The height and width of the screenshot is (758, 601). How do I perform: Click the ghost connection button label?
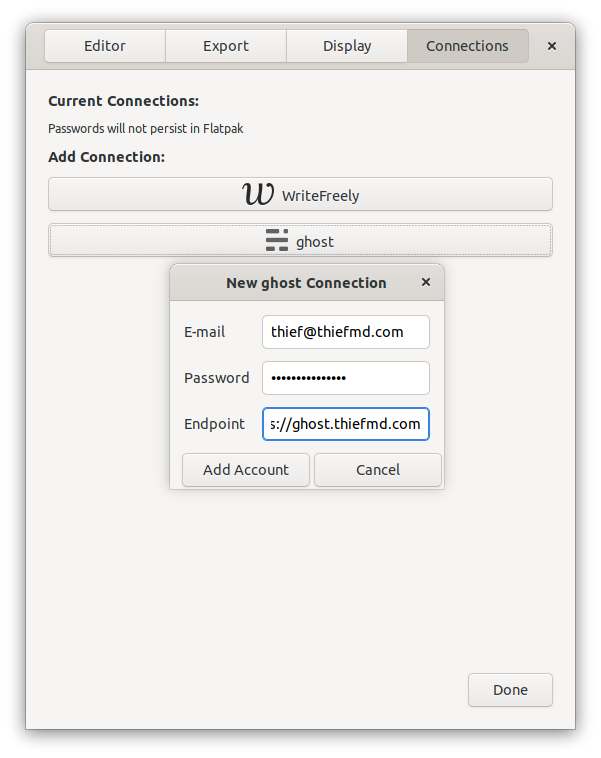click(315, 242)
